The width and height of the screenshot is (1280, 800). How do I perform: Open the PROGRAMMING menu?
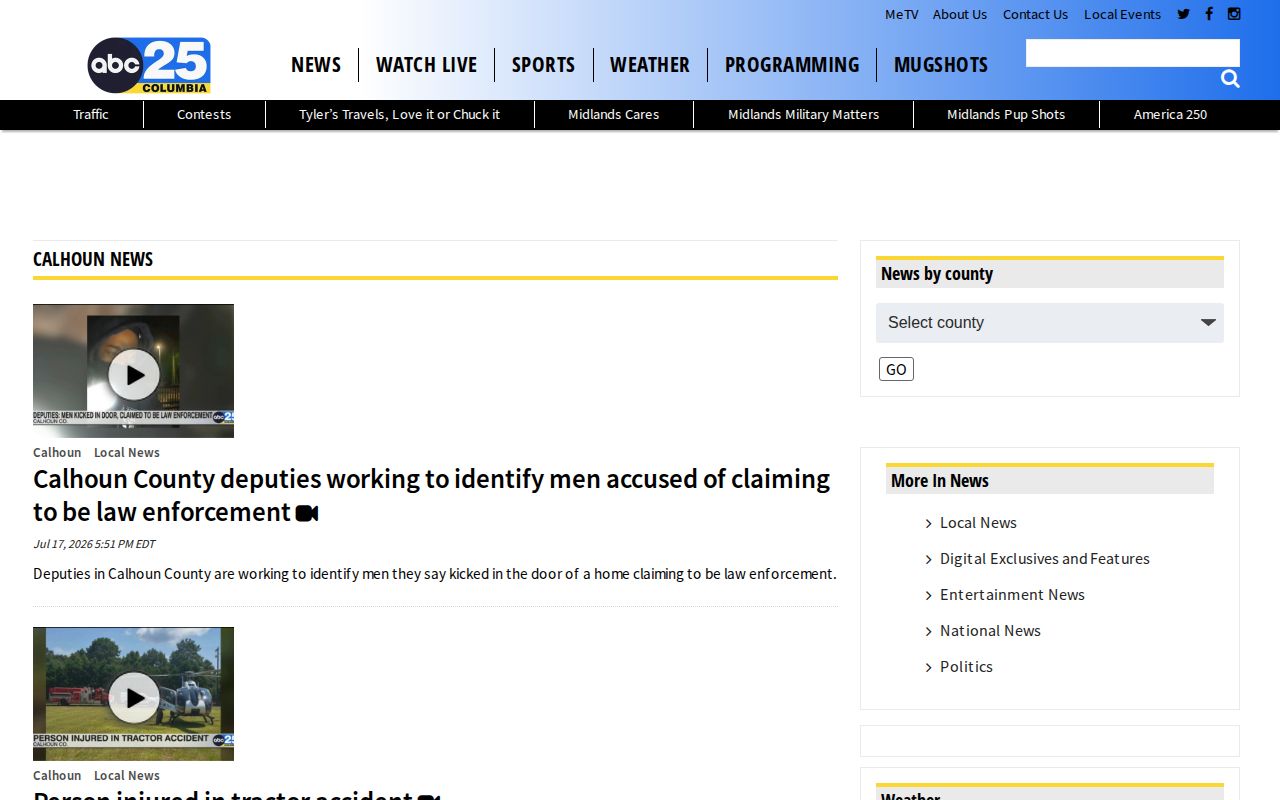[x=792, y=65]
